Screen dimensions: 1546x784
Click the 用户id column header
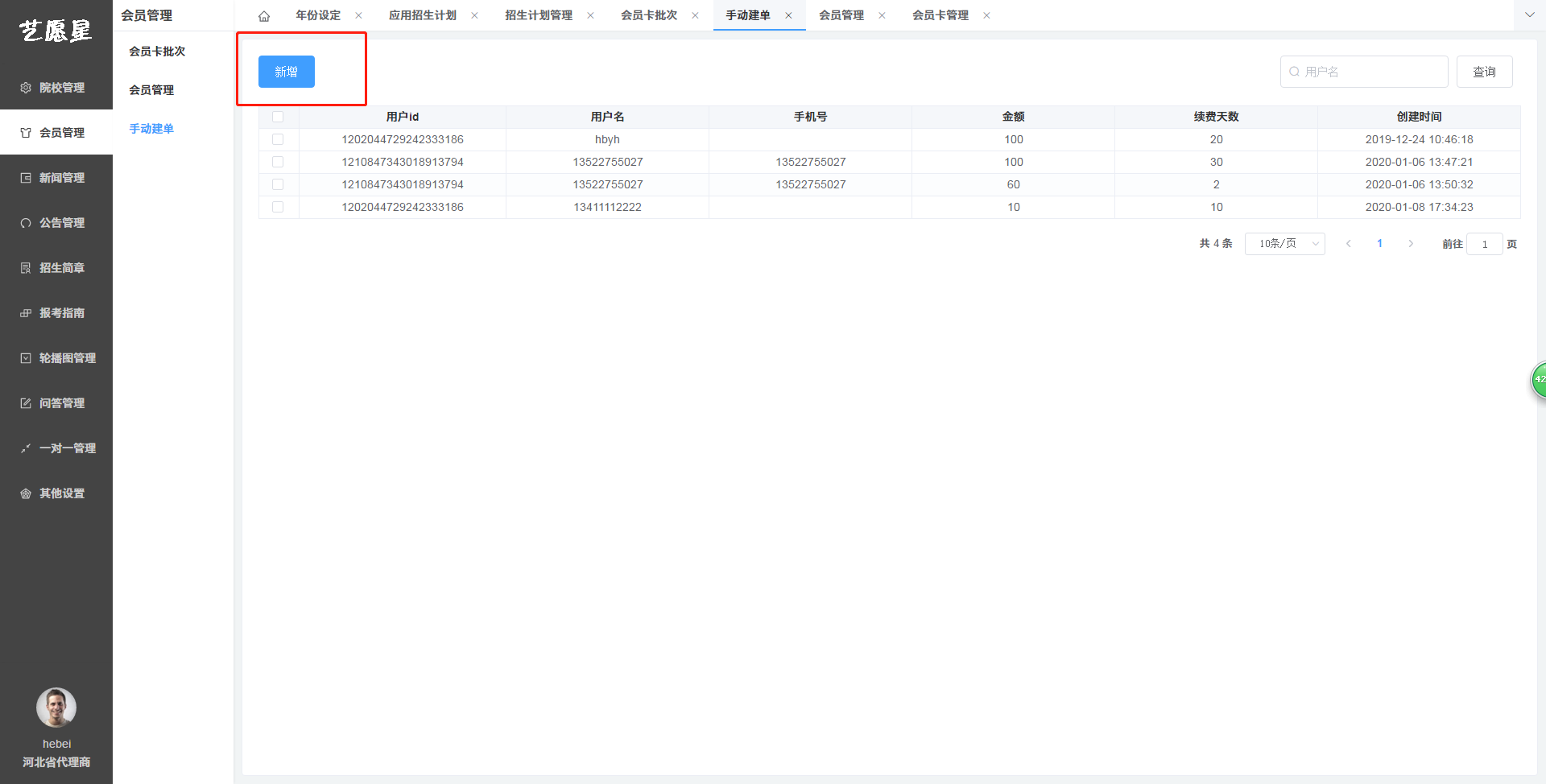click(x=403, y=117)
